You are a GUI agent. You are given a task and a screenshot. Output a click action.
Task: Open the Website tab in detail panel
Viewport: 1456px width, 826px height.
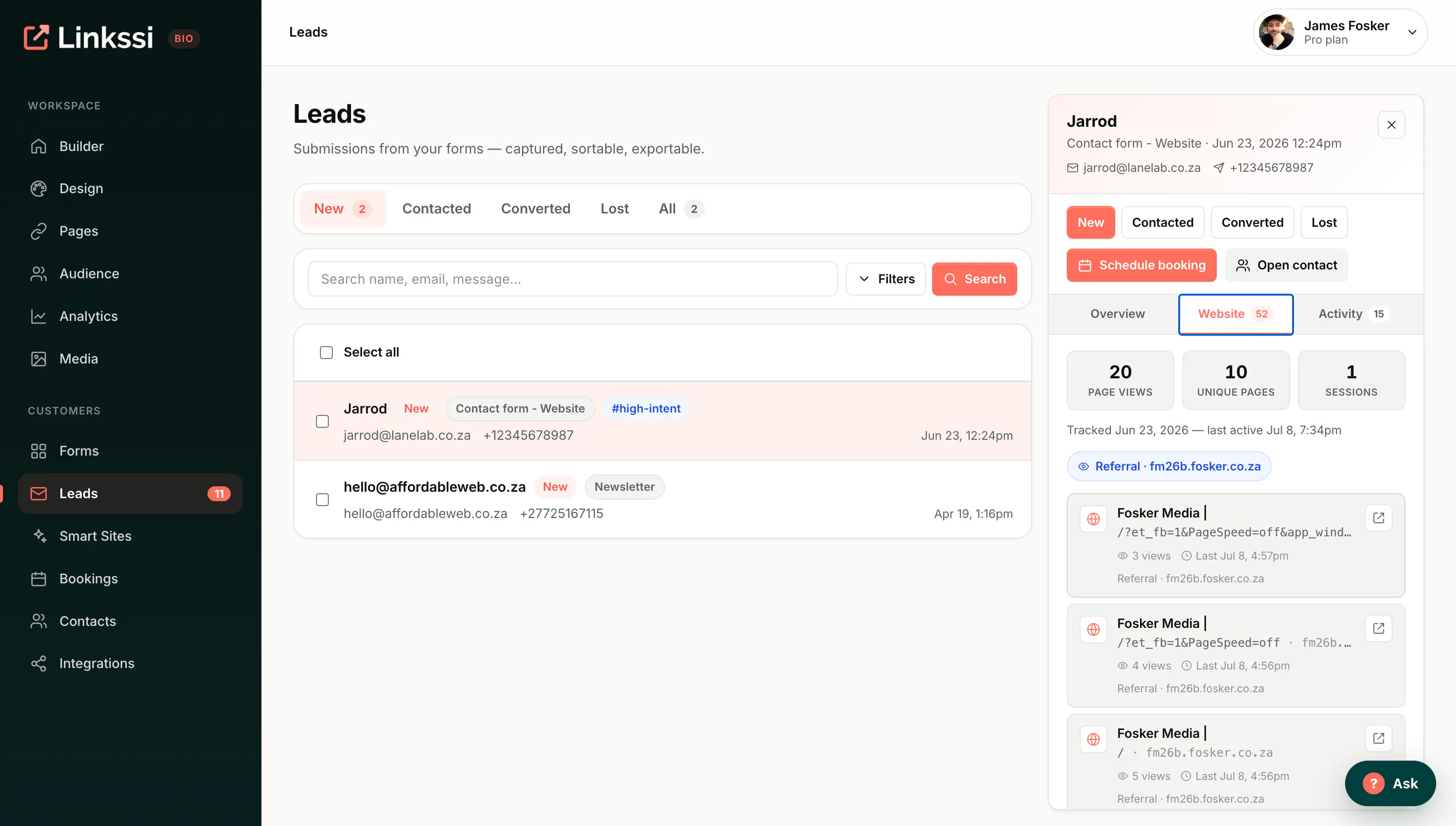click(x=1235, y=314)
